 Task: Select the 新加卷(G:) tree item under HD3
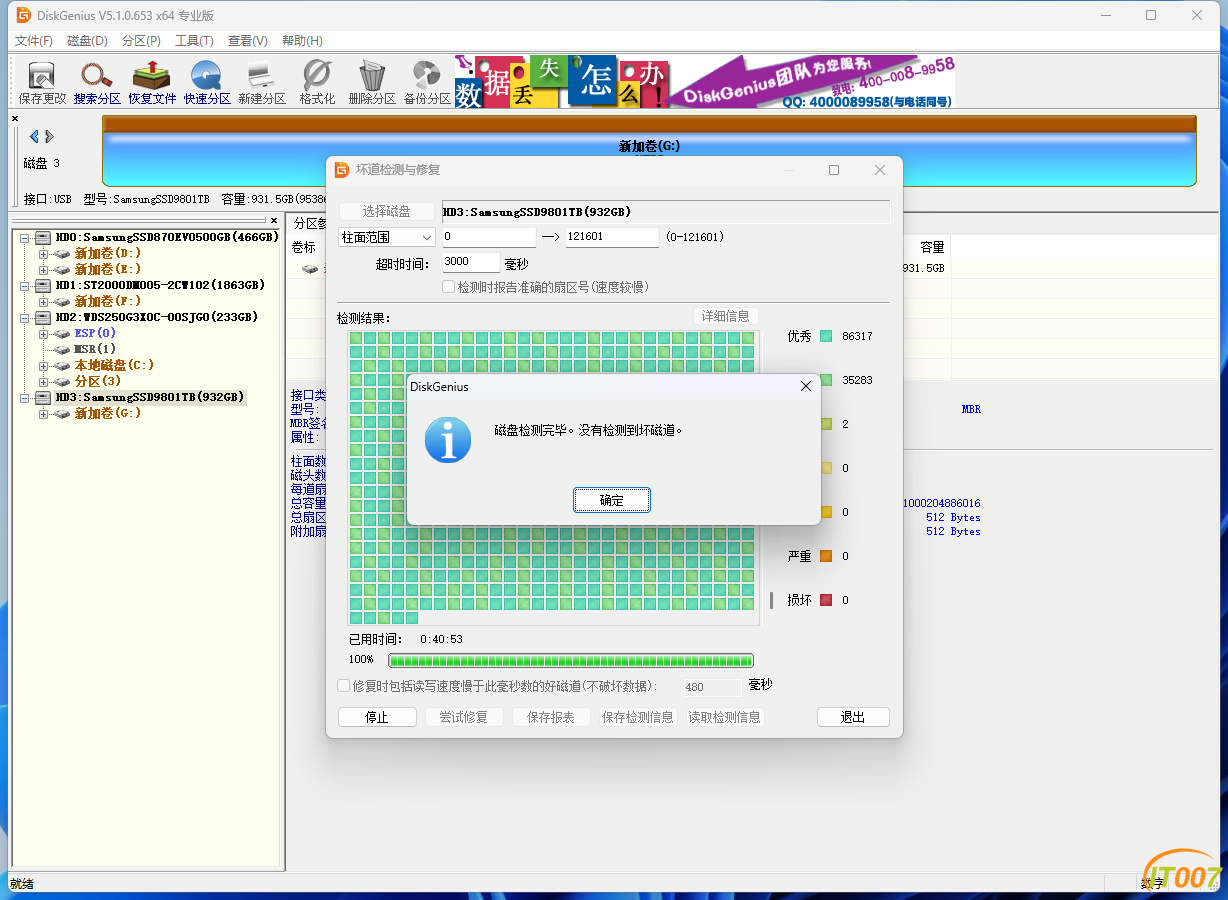[108, 413]
